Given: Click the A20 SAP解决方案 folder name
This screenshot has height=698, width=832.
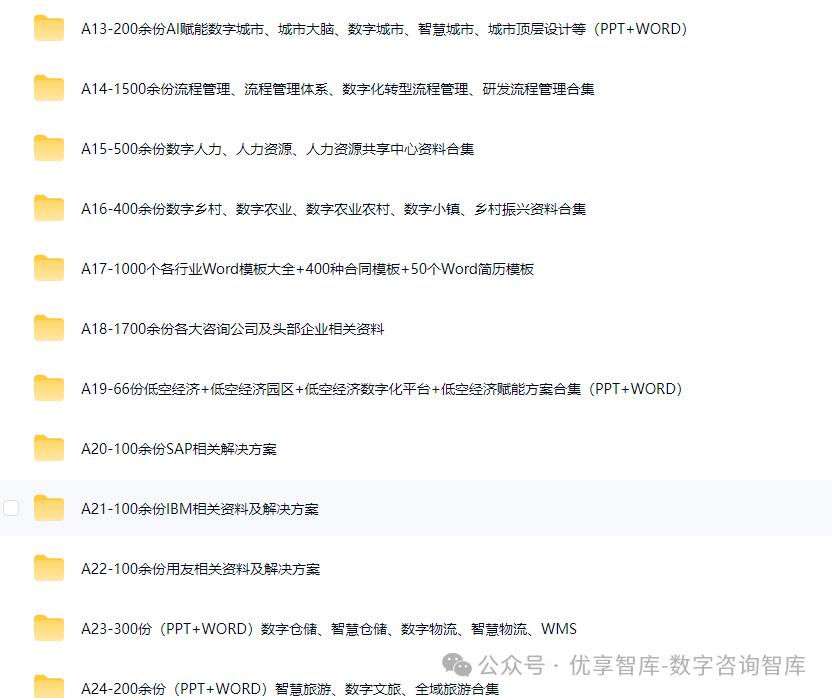Looking at the screenshot, I should [x=180, y=448].
